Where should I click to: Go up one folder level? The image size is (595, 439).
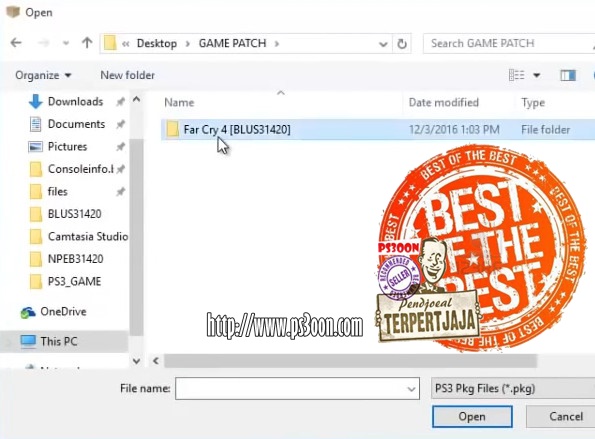point(87,43)
